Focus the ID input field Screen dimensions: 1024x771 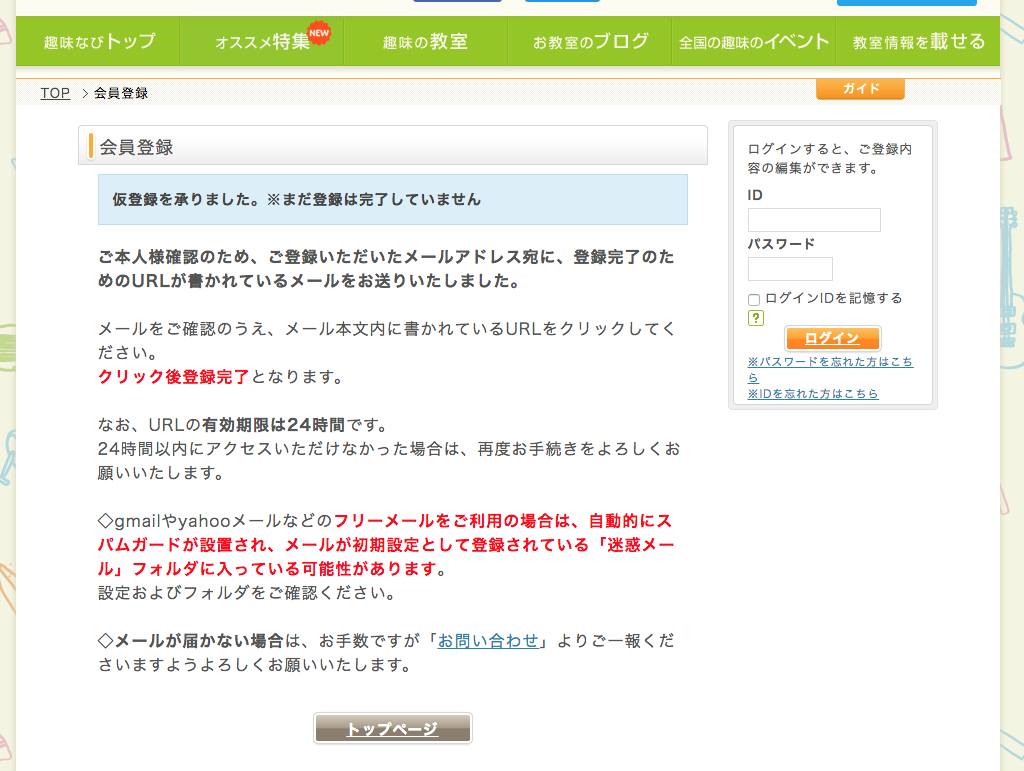814,220
